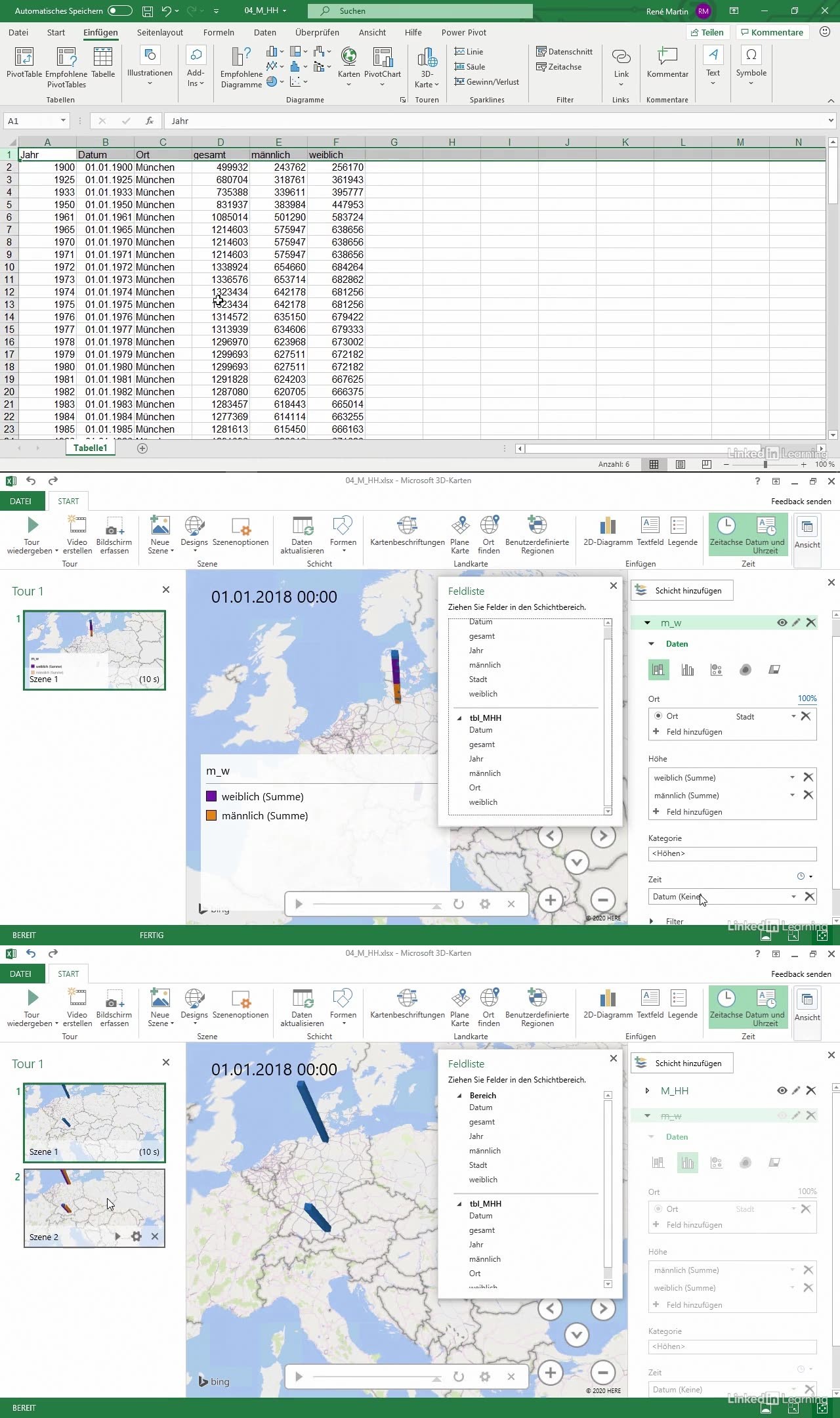Viewport: 840px width, 1418px height.
Task: Switch to Page Layout view in the Excel status bar
Action: 681,464
